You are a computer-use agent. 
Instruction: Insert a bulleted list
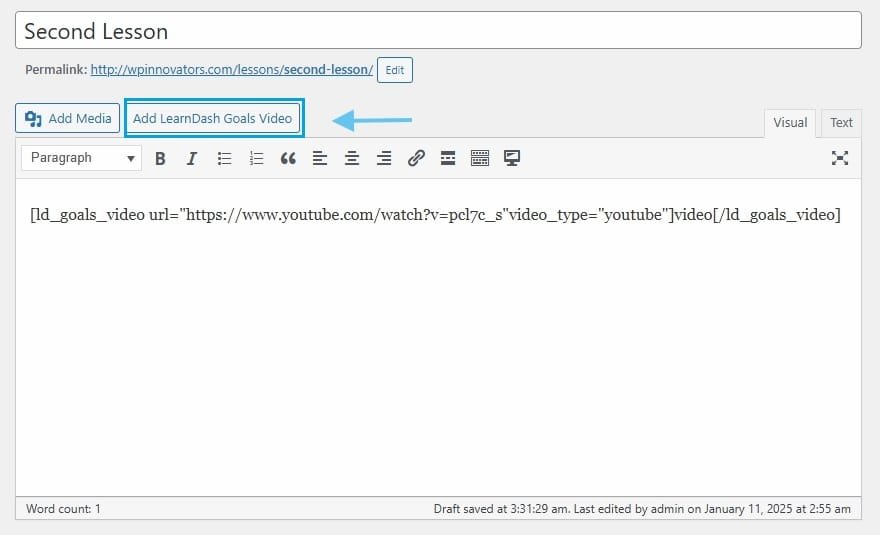pos(224,158)
